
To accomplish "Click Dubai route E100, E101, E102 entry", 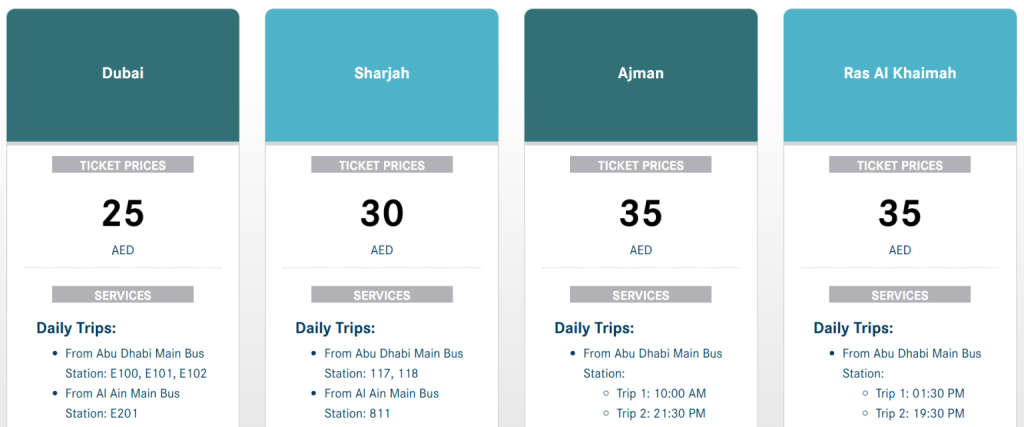I will point(136,364).
